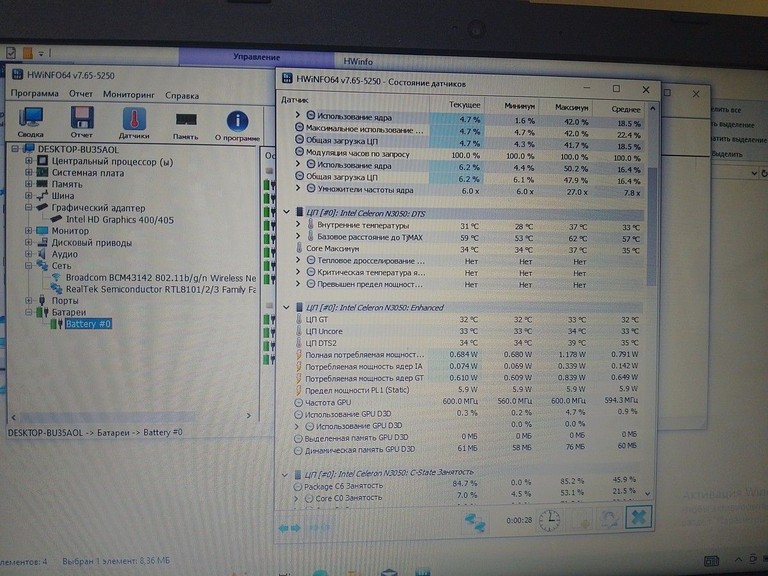Click the green left-right arrows in sensor window
Viewport: 768px width, 576px height.
pyautogui.click(x=289, y=528)
